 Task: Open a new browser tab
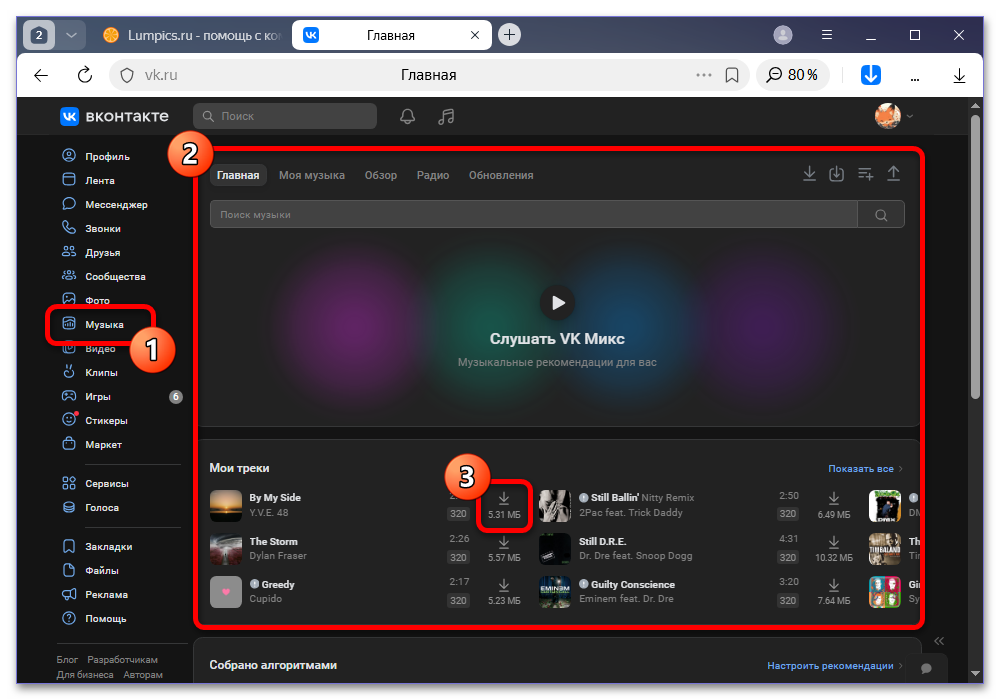(x=509, y=34)
